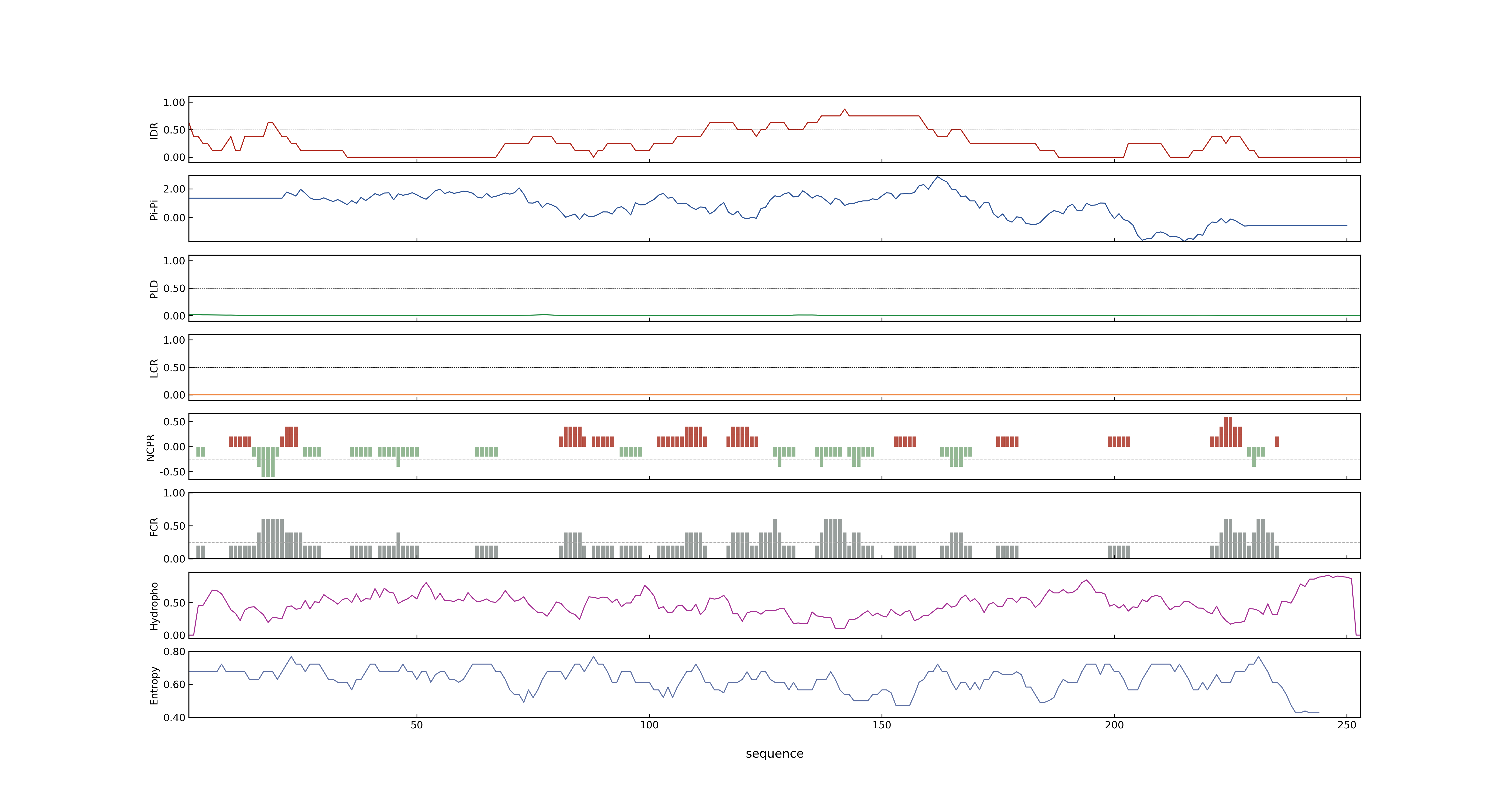Click the Entropy y-axis label
The height and width of the screenshot is (806, 1512).
(x=154, y=685)
